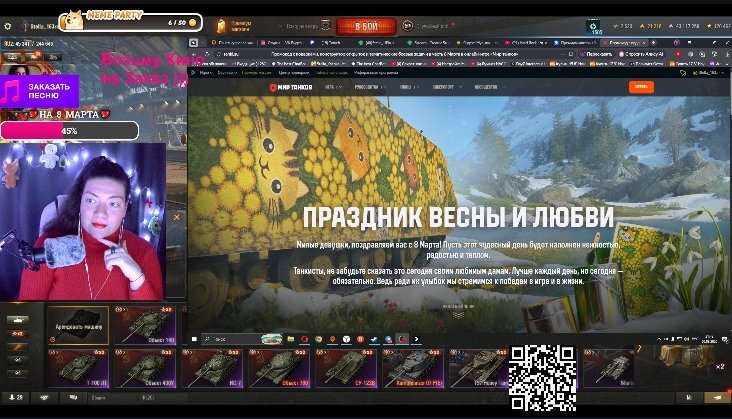The width and height of the screenshot is (732, 419).
Task: Click the blue reserves icon in game header
Action: (594, 27)
